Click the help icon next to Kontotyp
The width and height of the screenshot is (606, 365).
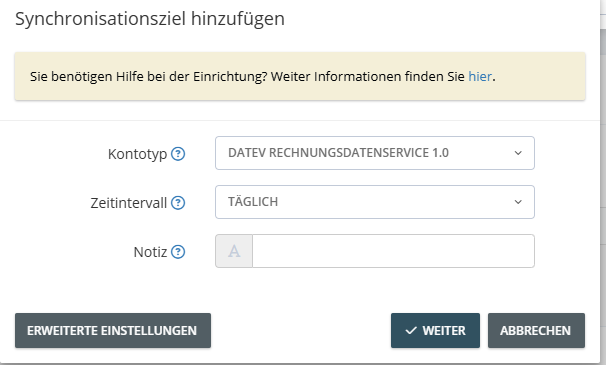point(178,154)
